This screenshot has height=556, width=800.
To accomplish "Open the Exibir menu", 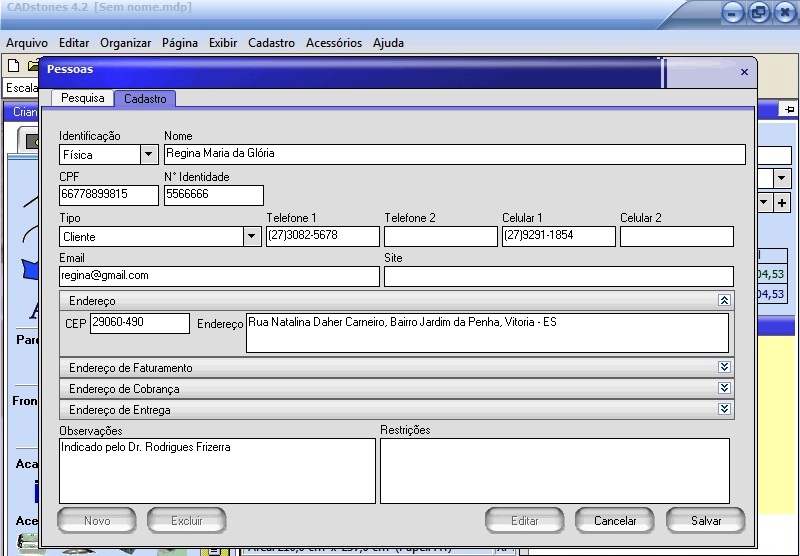I will coord(223,43).
